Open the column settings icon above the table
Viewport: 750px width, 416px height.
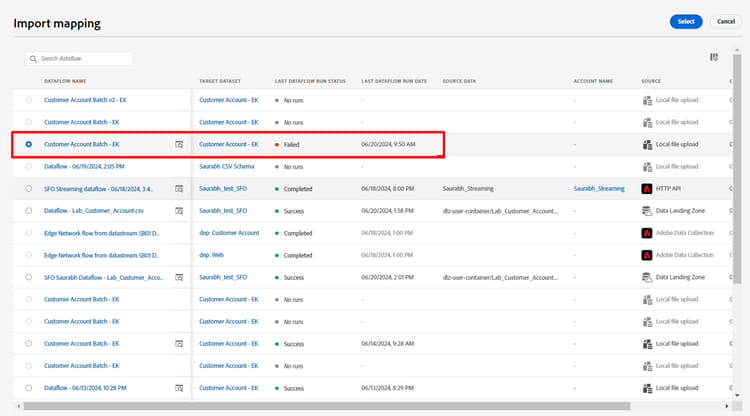click(714, 57)
